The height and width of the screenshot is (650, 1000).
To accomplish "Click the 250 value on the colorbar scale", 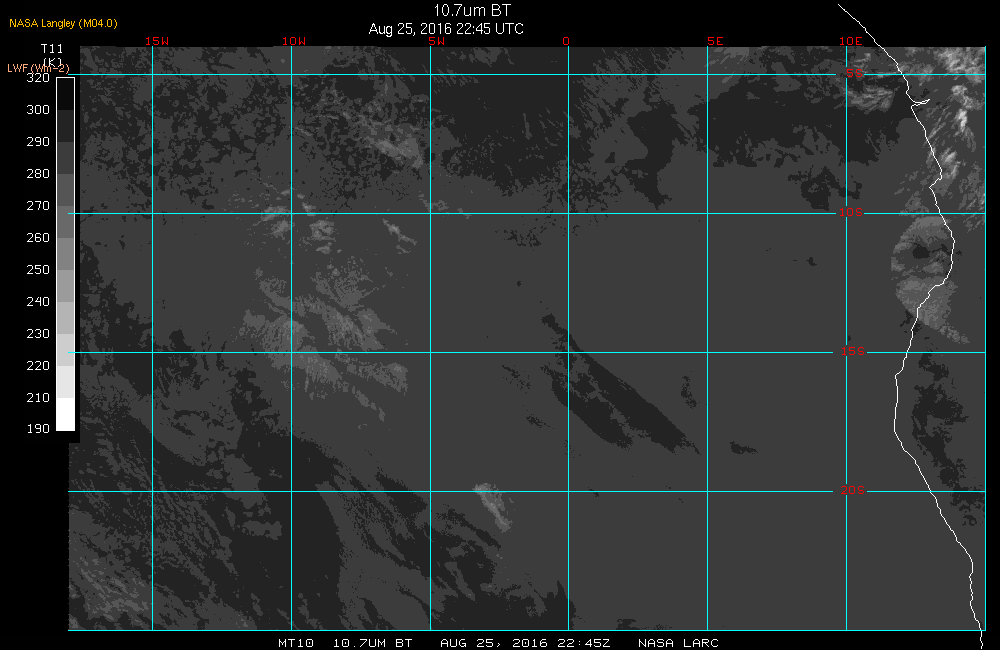I will point(38,269).
